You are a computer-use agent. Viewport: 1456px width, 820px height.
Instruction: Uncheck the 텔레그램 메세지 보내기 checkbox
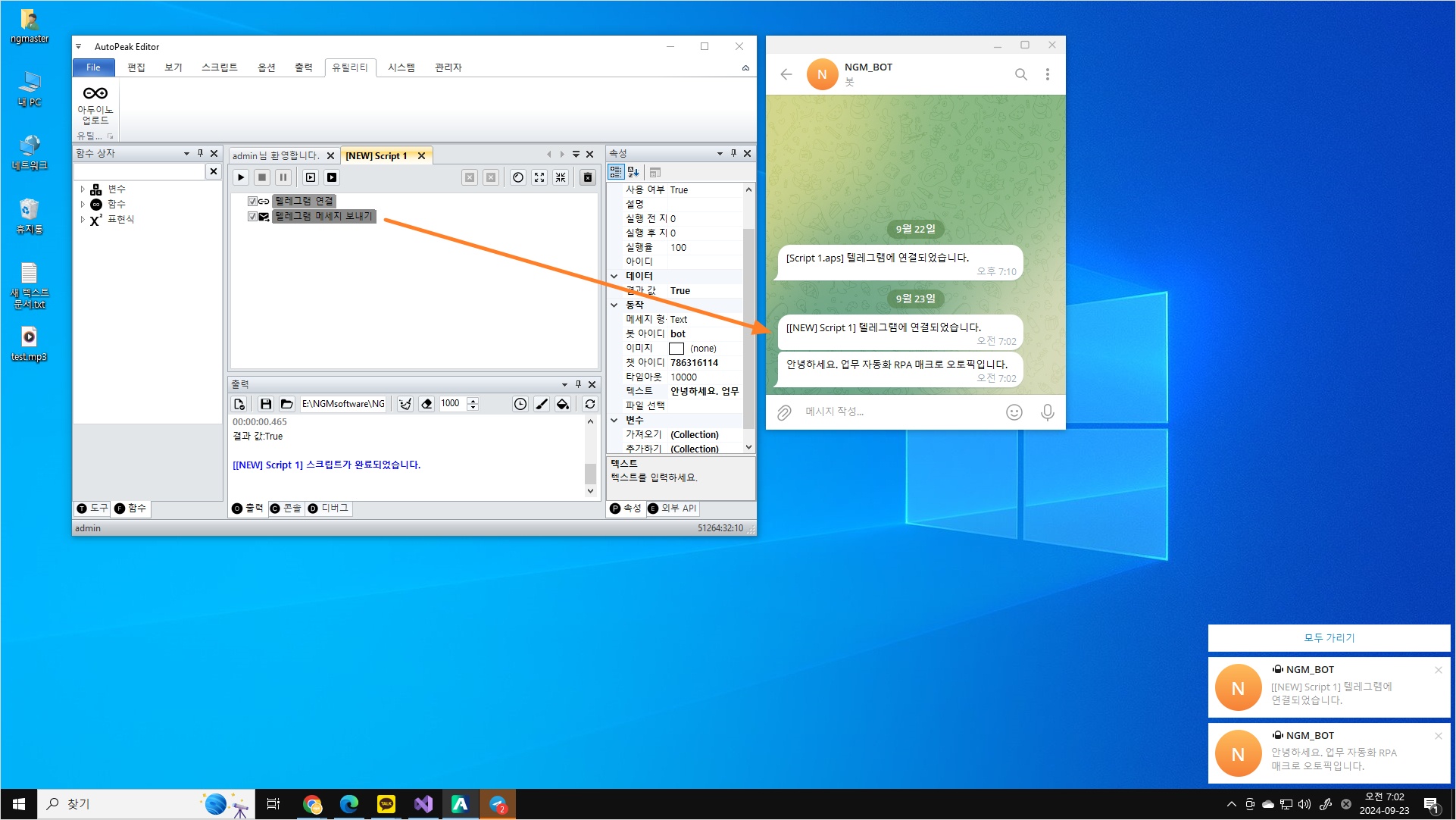click(x=252, y=216)
